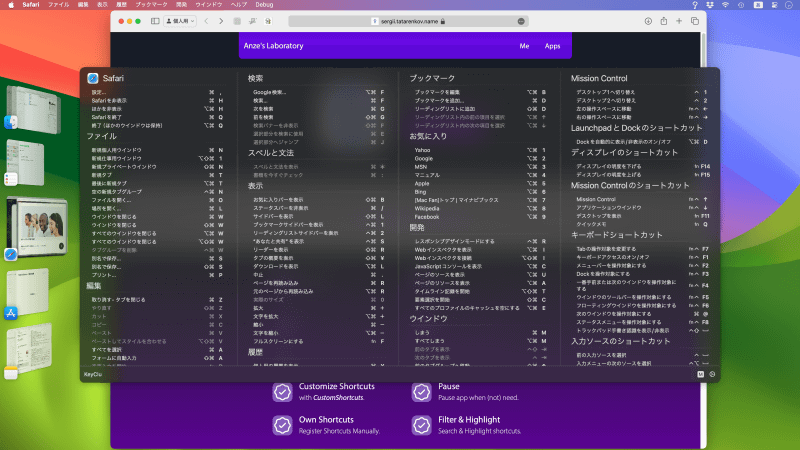Click the ディスプレイの明度を下げる shortcut row

642,166
